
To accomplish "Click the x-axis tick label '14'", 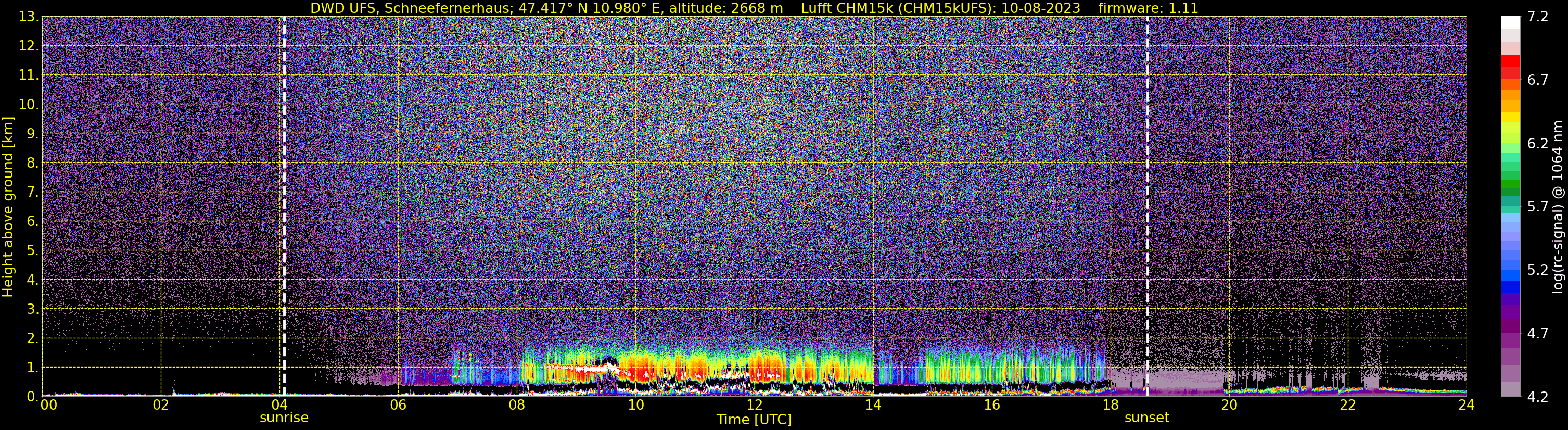I will click(x=873, y=405).
